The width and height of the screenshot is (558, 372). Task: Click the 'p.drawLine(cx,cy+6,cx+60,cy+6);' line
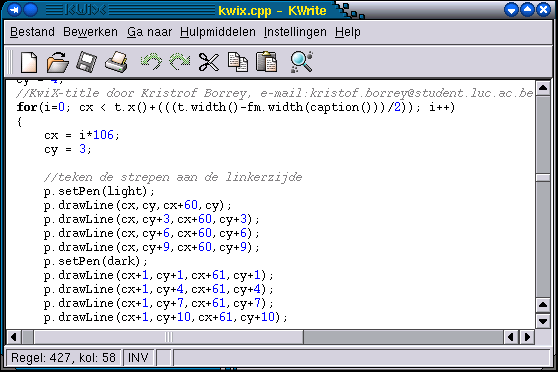152,233
